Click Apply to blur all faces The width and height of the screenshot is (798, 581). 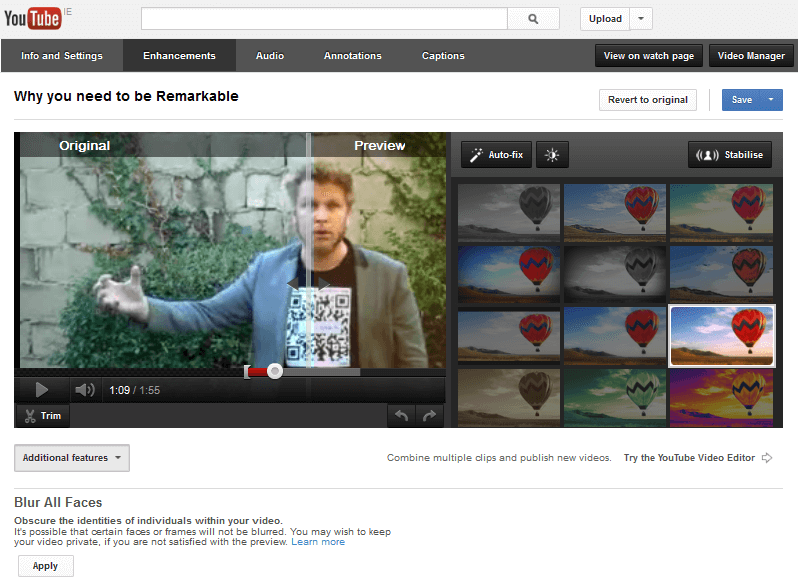tap(46, 566)
